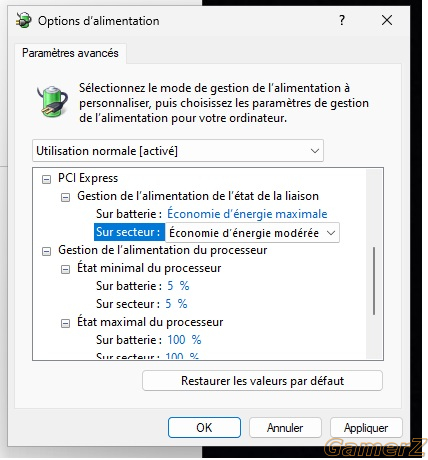Collapse État maximal du processeur node
This screenshot has height=460, width=428.
pos(65,324)
